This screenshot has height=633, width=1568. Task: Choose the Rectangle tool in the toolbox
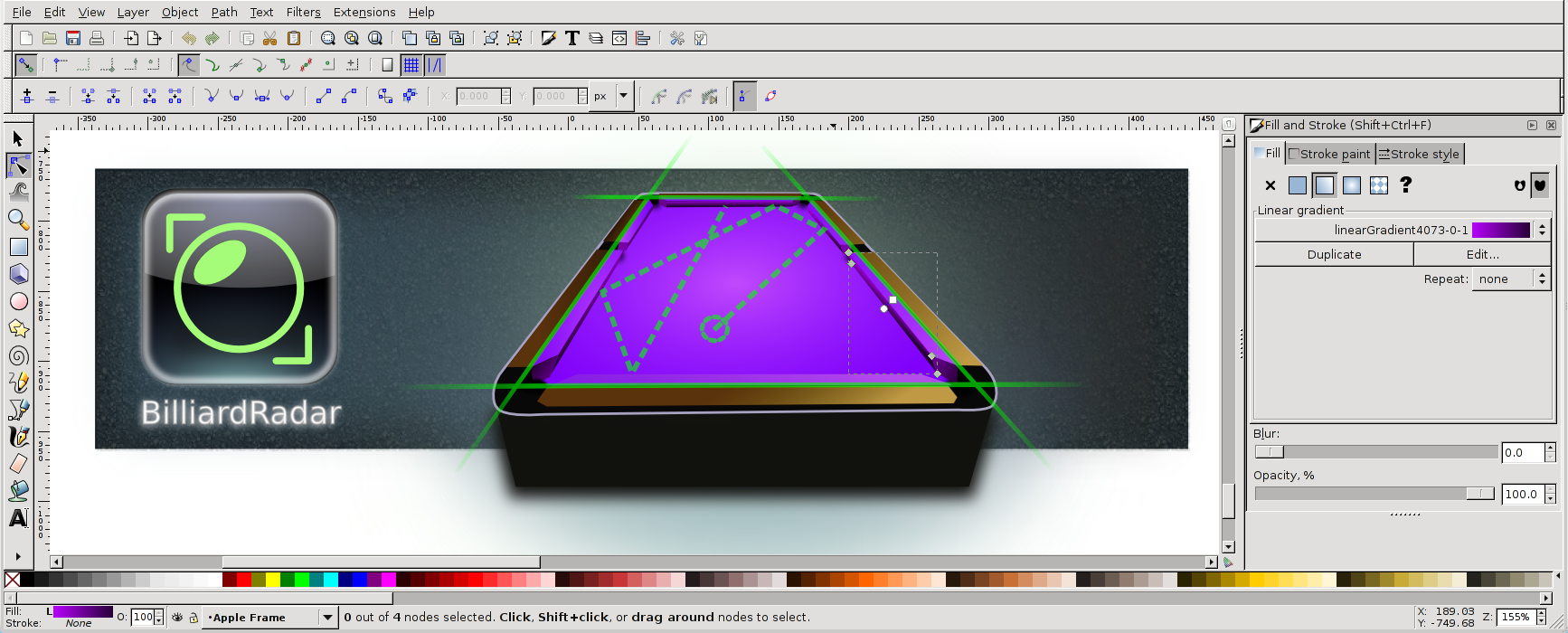[x=18, y=247]
